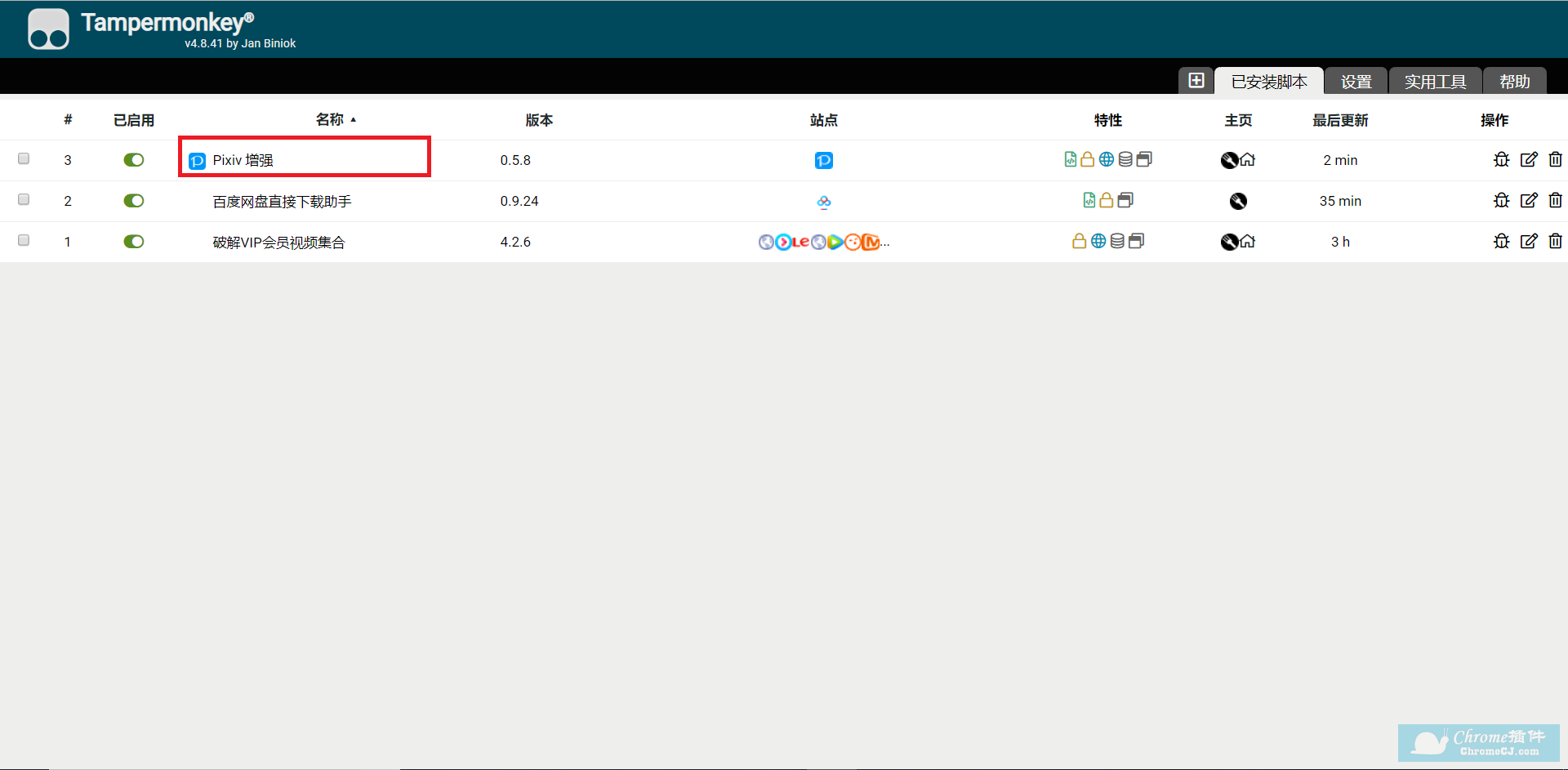Click the globe feature icon in Pixiv 增强 row

pyautogui.click(x=1107, y=159)
